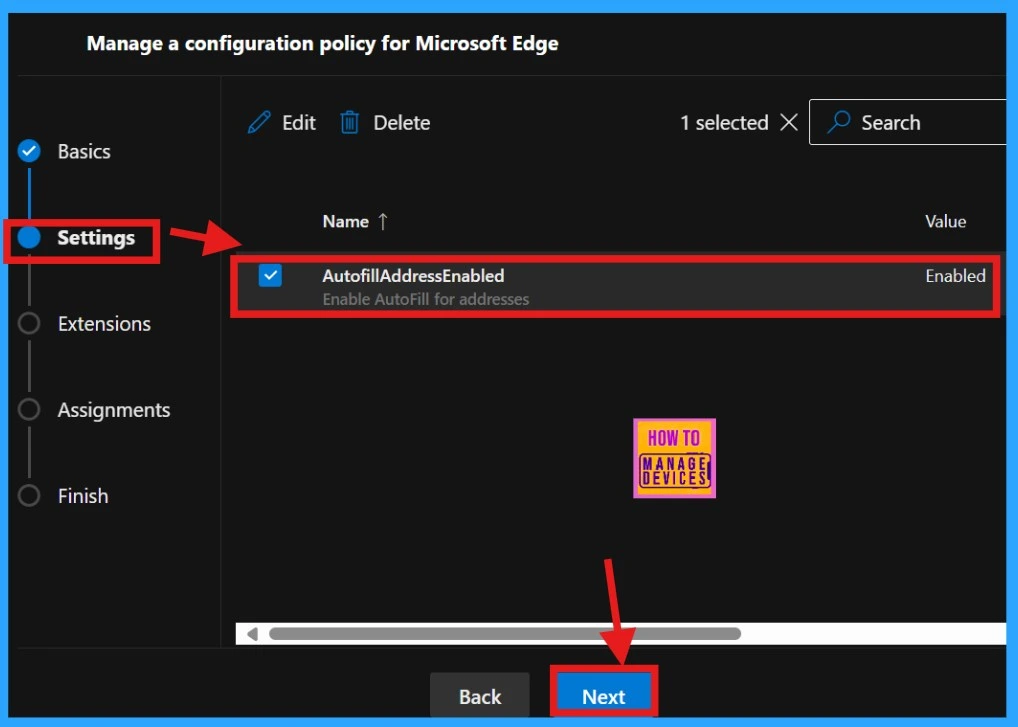Click the Finish step circle
The height and width of the screenshot is (727, 1018).
(x=29, y=495)
